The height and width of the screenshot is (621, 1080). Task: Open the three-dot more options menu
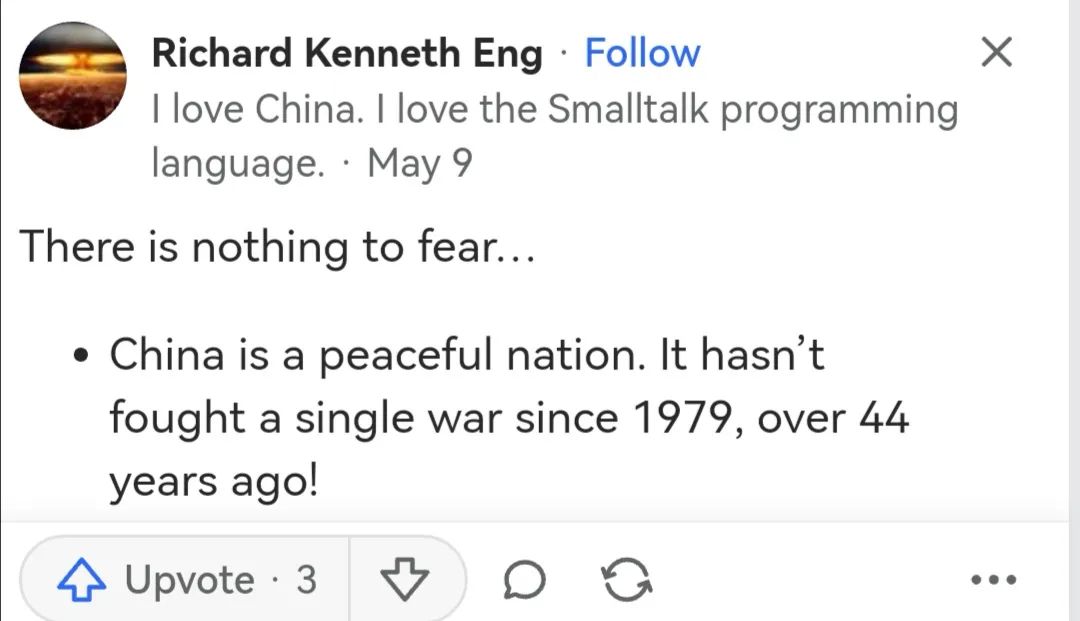994,580
